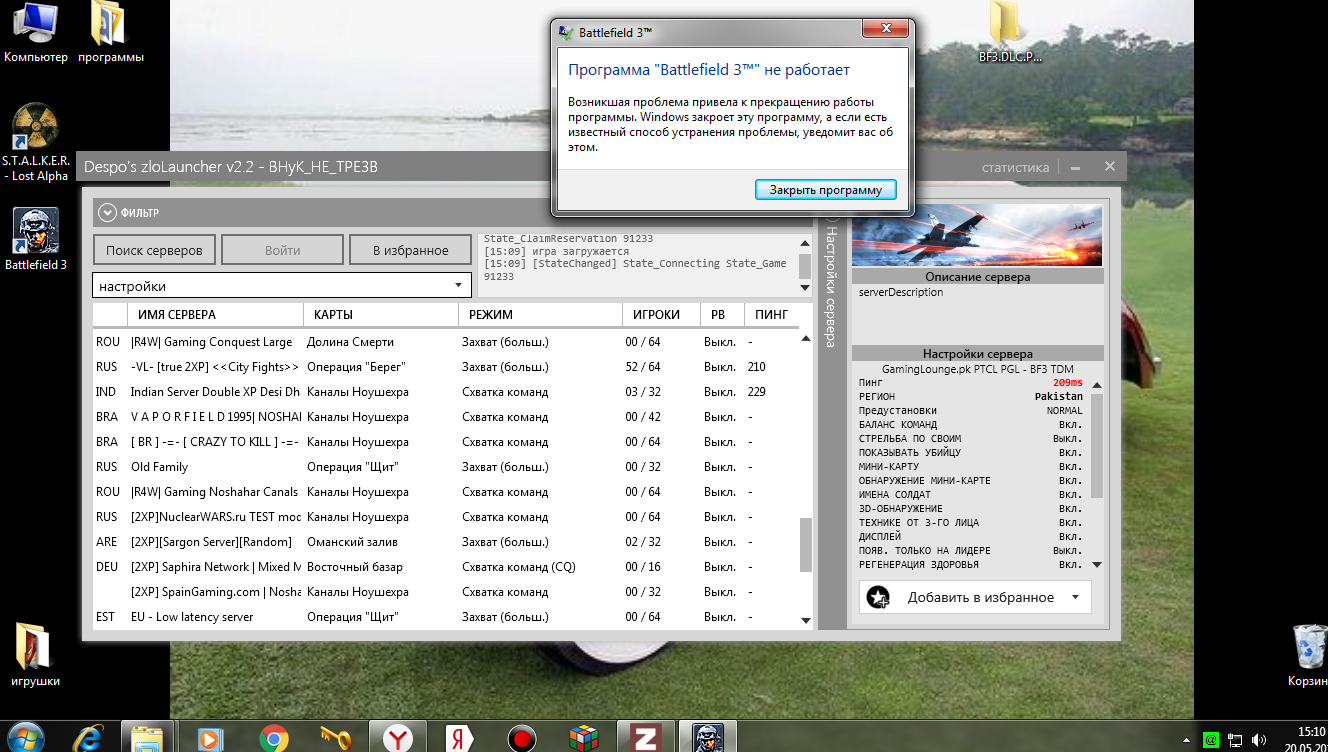Launch Internet Explorer from taskbar
Screen dimensions: 1328x752
click(x=88, y=739)
